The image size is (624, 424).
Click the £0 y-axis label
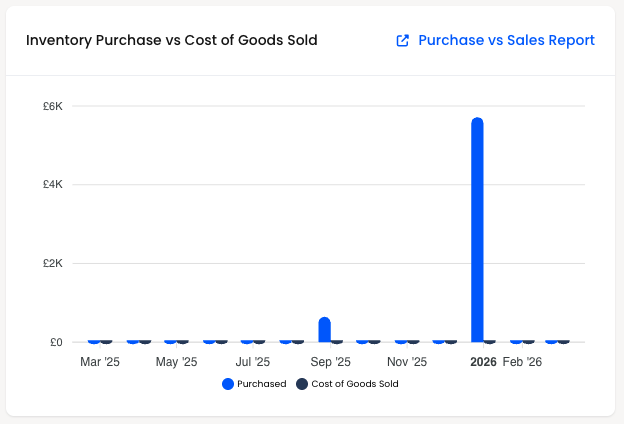pyautogui.click(x=57, y=342)
